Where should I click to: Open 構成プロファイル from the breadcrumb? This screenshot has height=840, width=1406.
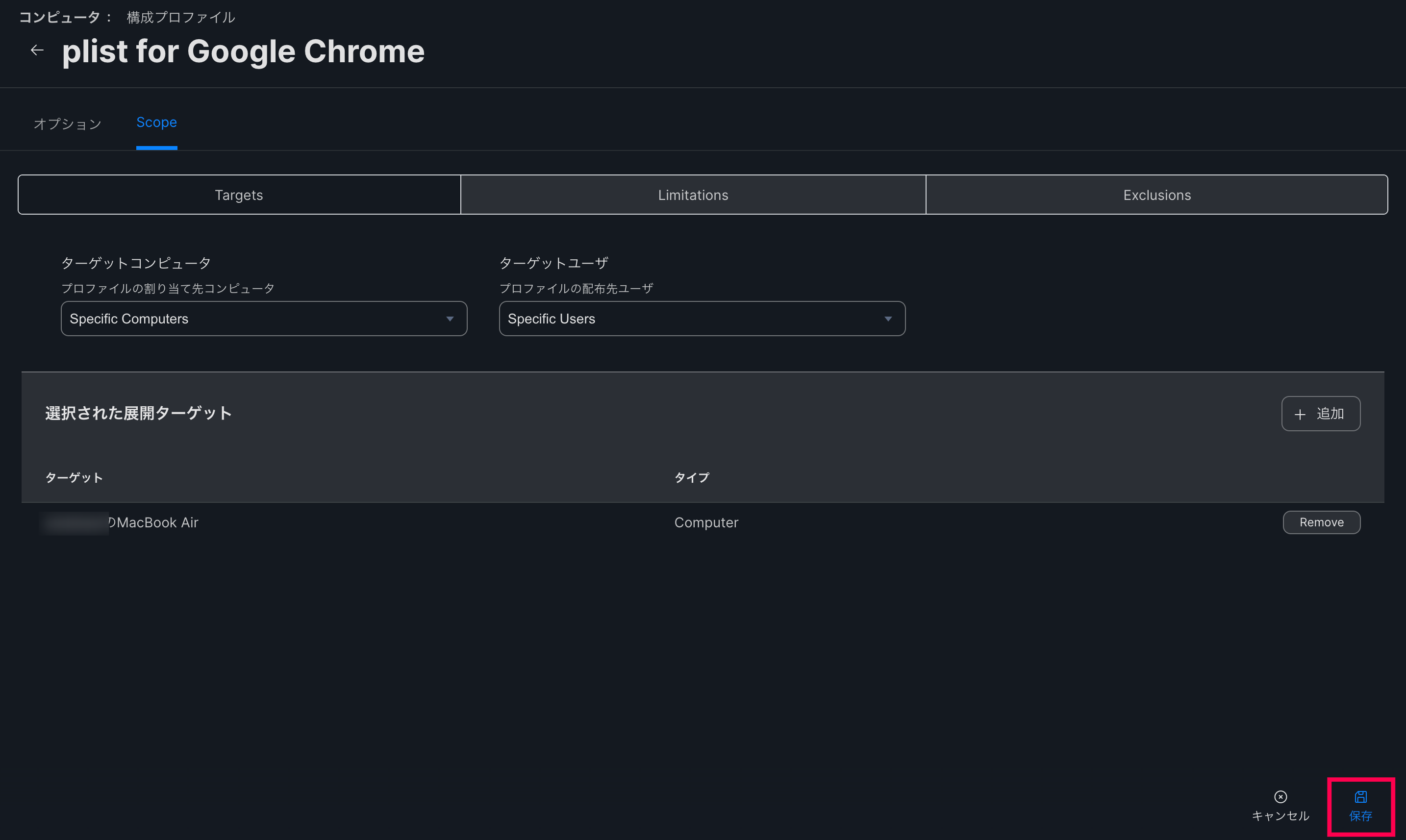point(180,17)
